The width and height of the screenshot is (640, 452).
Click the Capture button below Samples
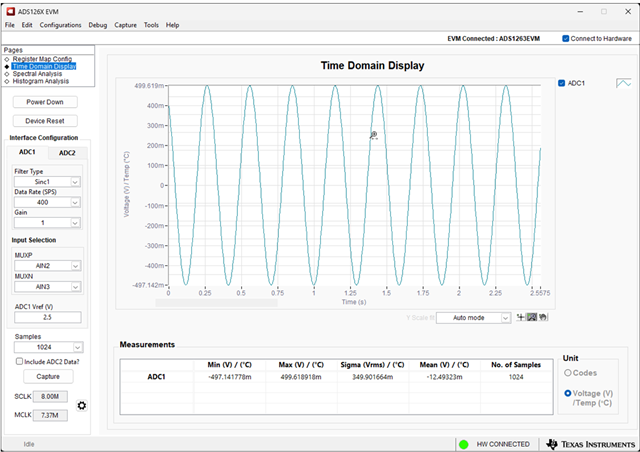(x=48, y=376)
